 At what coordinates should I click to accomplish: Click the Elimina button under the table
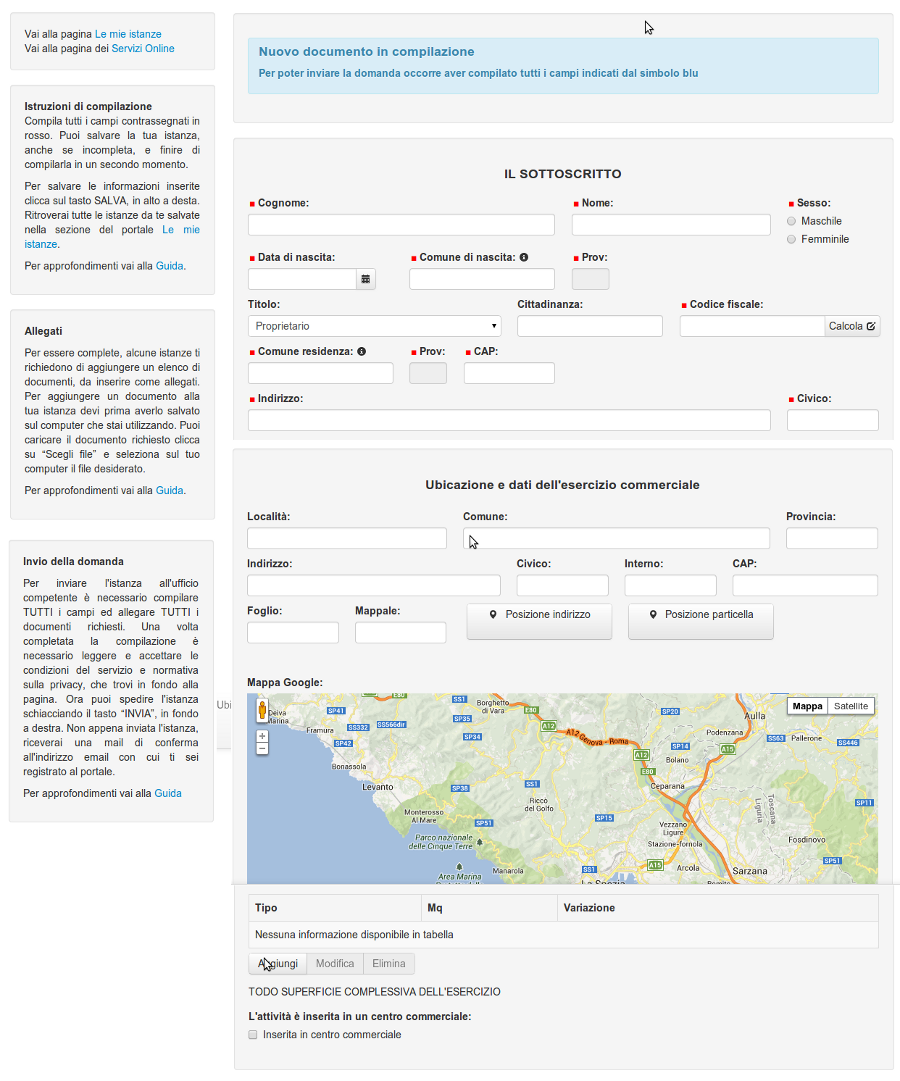(x=389, y=964)
